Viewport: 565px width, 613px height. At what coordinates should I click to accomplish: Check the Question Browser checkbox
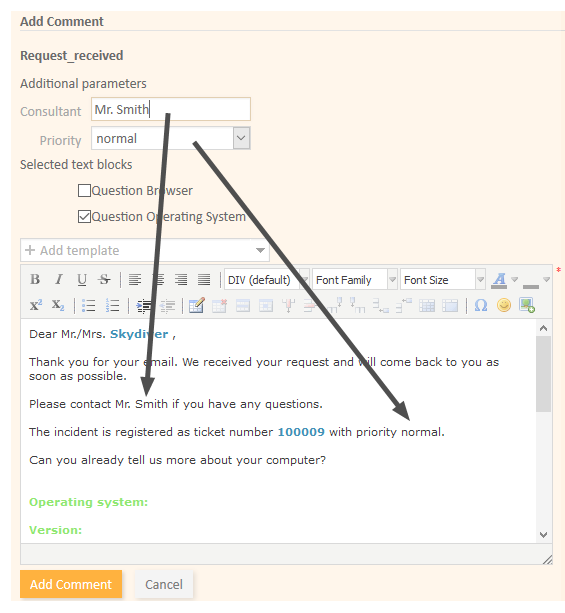click(x=84, y=190)
